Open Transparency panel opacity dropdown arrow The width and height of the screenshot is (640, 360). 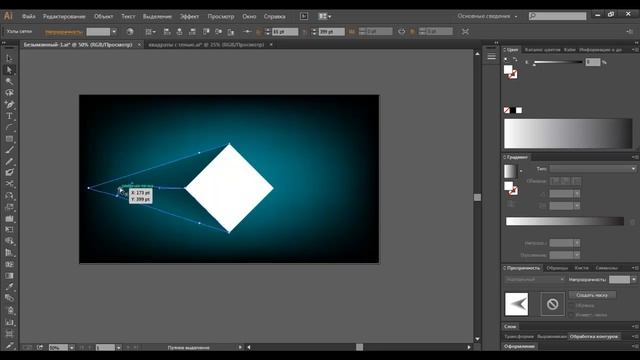click(x=634, y=280)
